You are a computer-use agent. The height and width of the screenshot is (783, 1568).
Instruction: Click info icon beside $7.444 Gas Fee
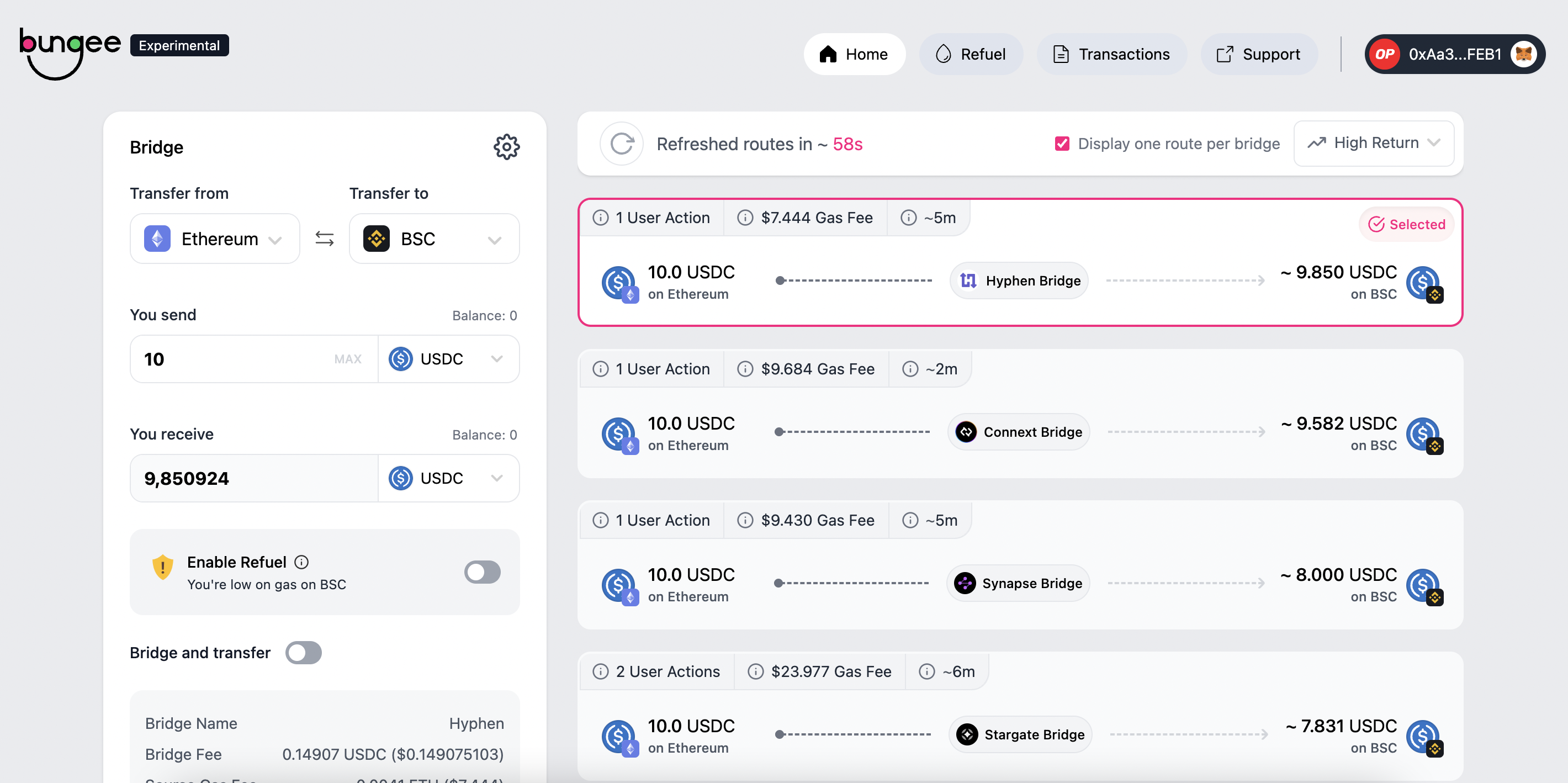(x=745, y=218)
